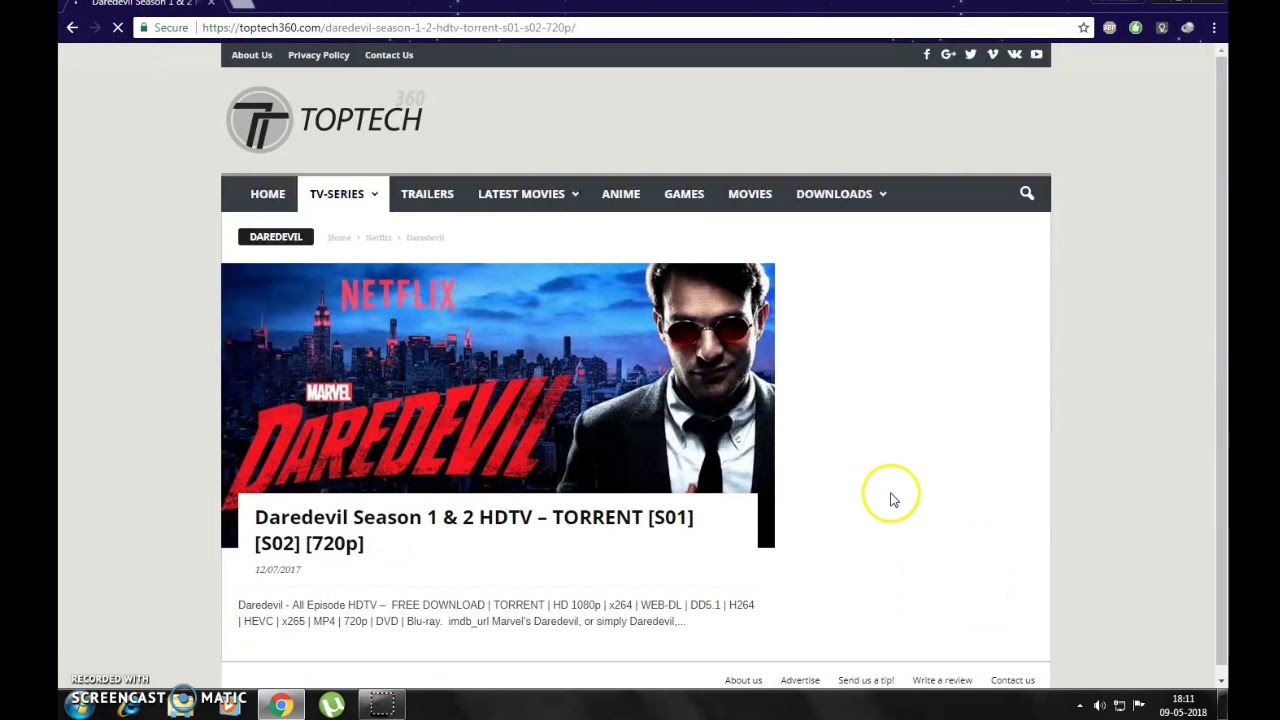Click the page vertical scrollbar up arrow
The height and width of the screenshot is (720, 1280).
(1221, 51)
